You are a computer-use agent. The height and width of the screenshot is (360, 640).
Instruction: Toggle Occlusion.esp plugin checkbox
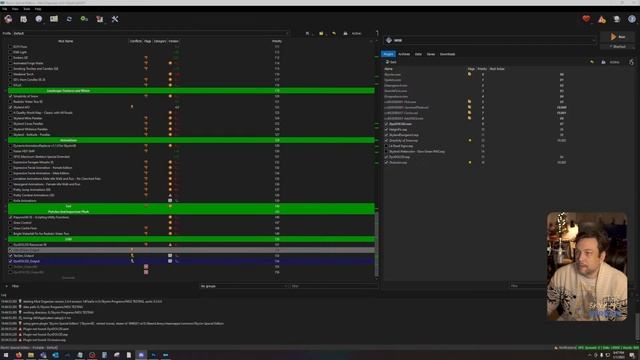(386, 162)
